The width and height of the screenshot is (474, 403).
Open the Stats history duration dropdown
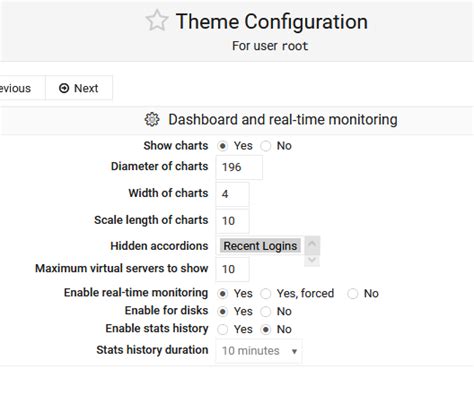[x=259, y=351]
